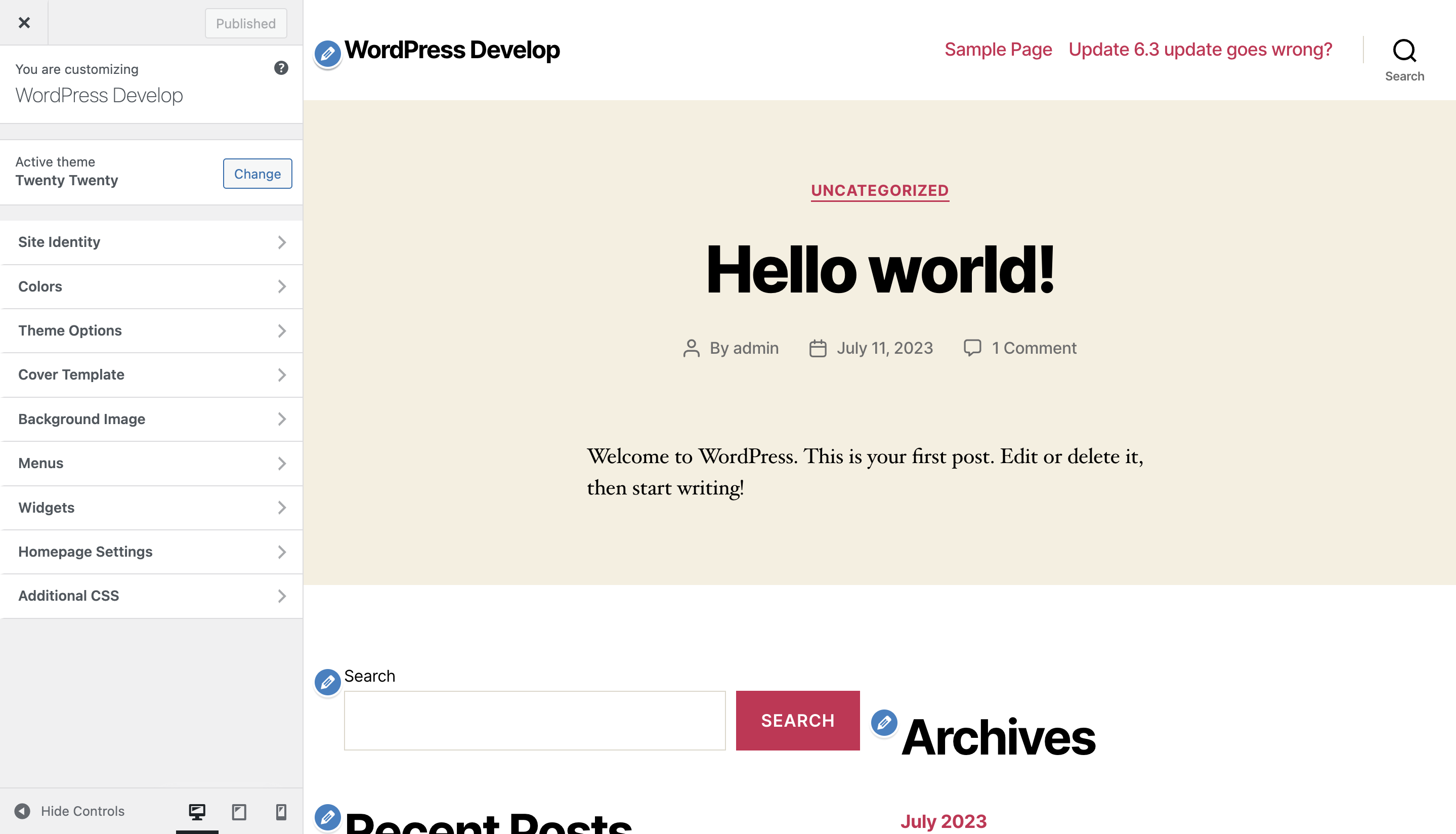The height and width of the screenshot is (834, 1456).
Task: Click the Help question mark icon
Action: [281, 68]
